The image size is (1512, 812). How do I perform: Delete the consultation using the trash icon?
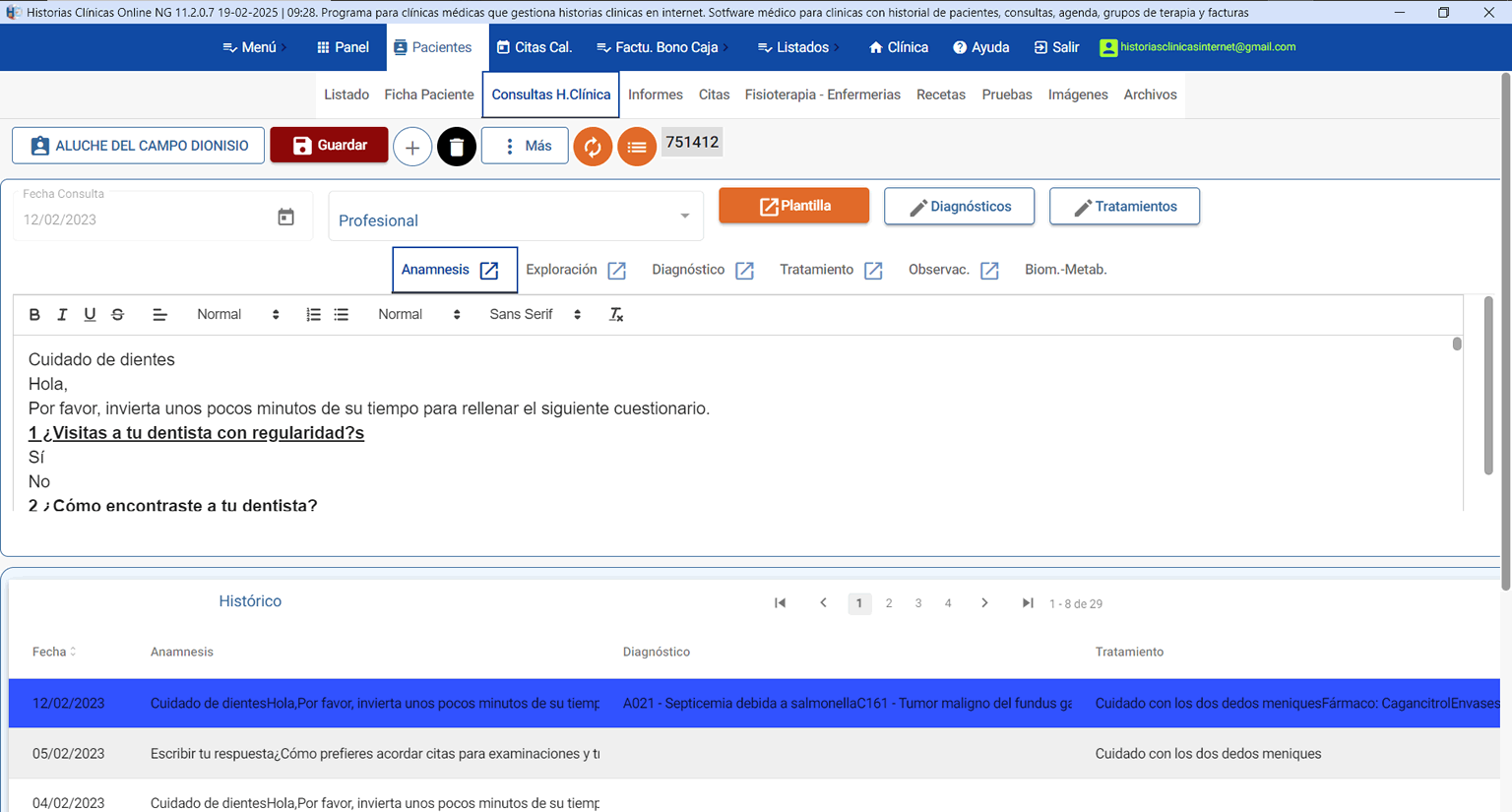[456, 145]
